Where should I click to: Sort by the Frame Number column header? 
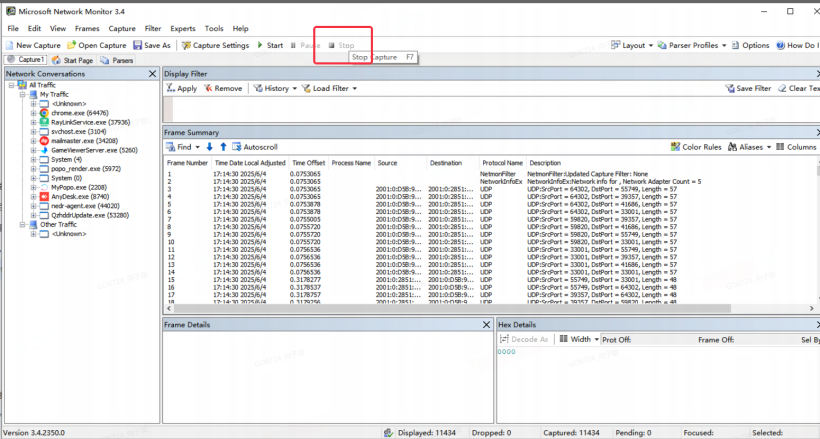click(x=188, y=163)
